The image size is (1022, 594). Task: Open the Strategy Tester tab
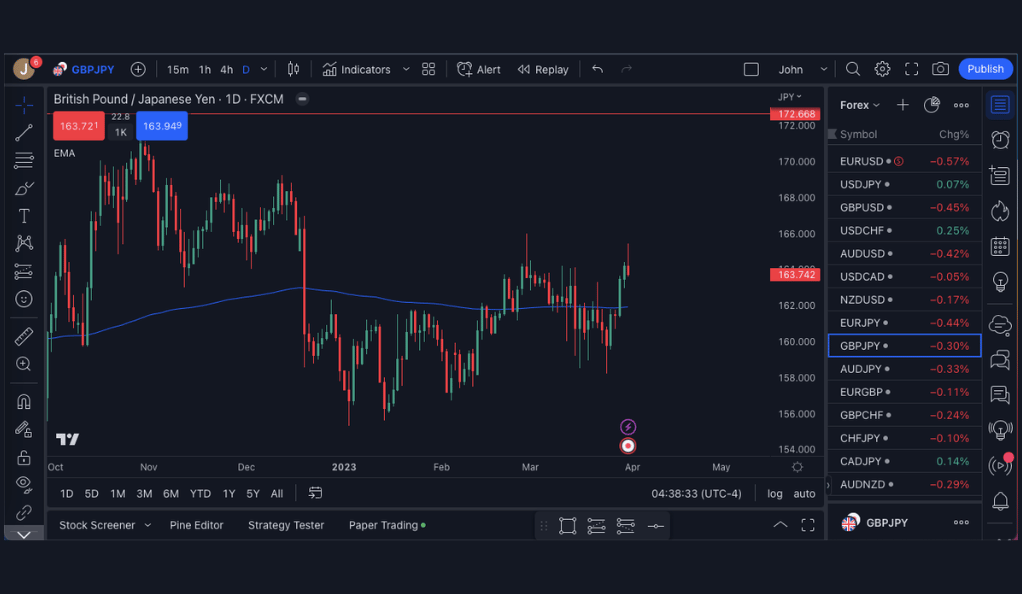tap(286, 525)
